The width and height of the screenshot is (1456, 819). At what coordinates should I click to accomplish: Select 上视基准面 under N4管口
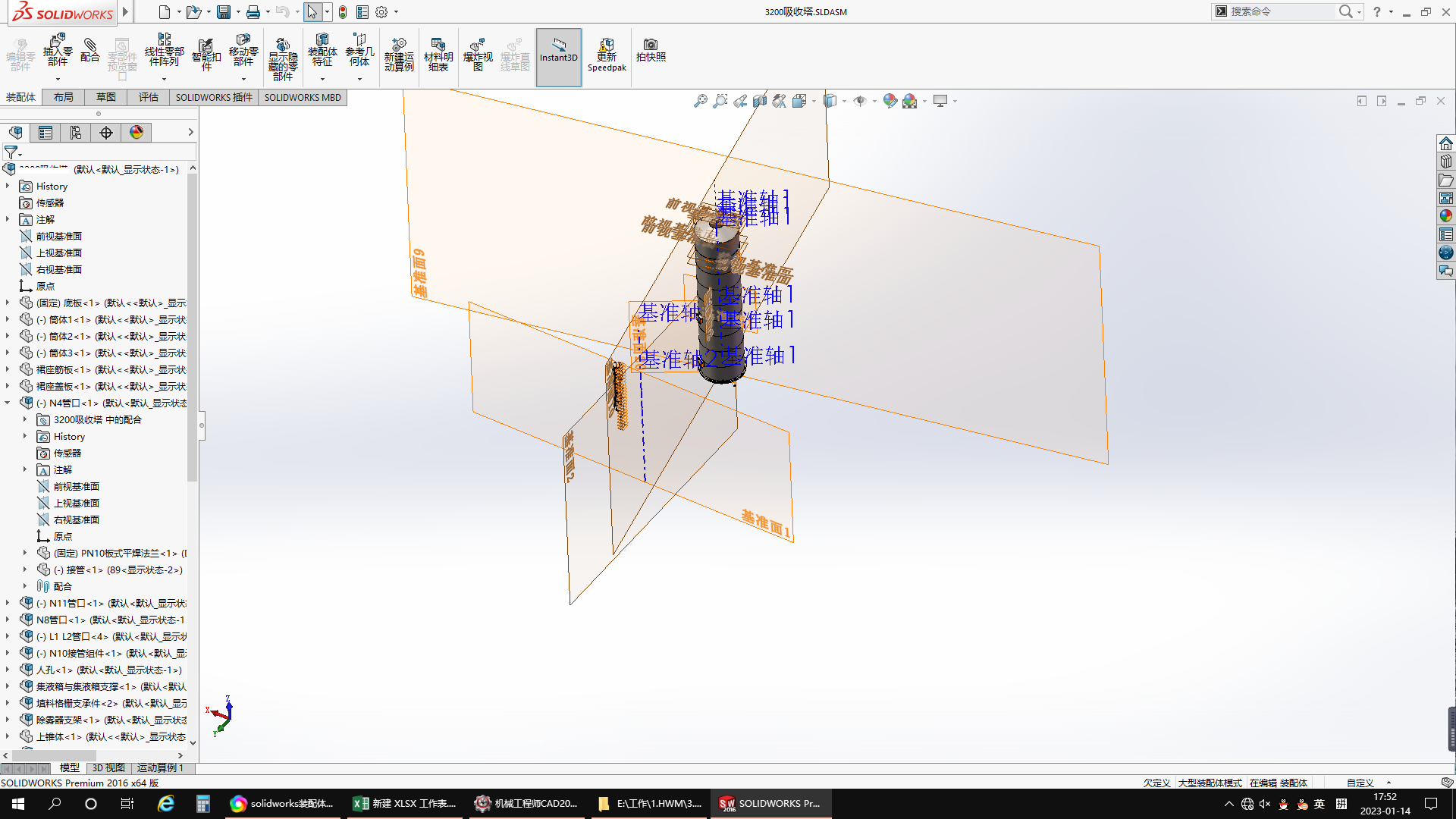[76, 503]
